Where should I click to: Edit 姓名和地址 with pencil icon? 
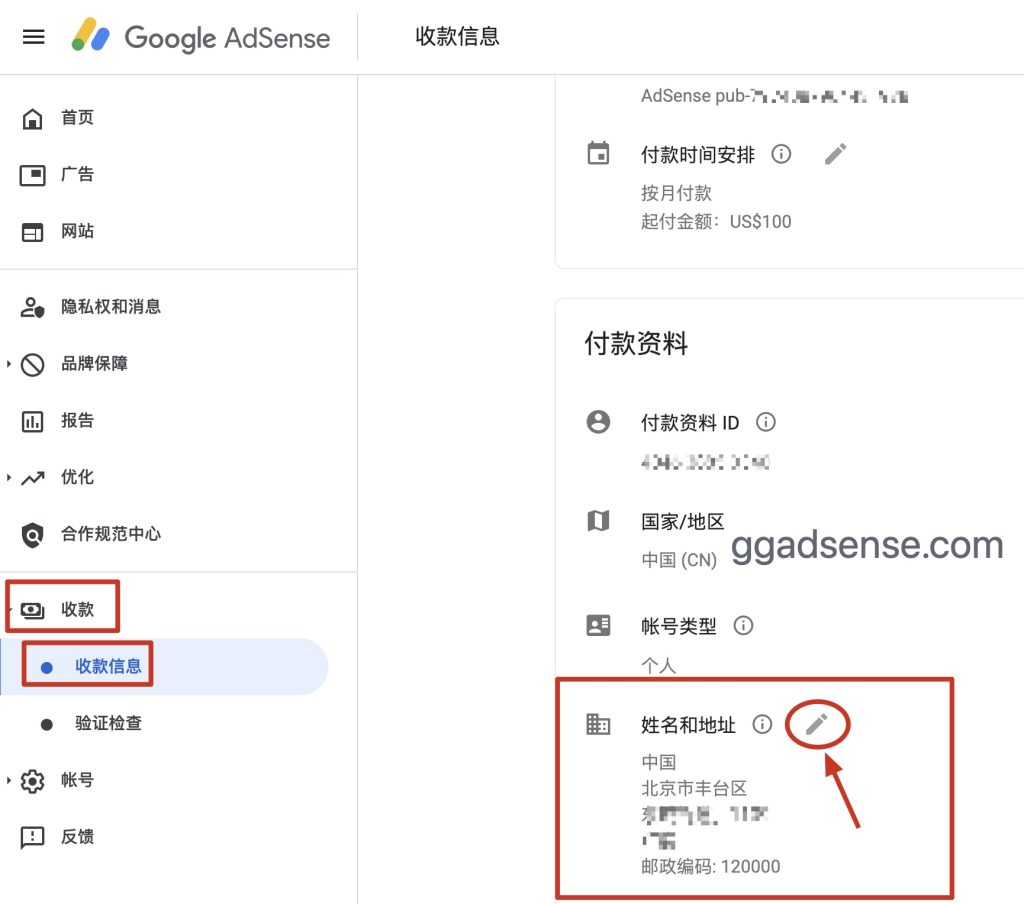pos(816,724)
